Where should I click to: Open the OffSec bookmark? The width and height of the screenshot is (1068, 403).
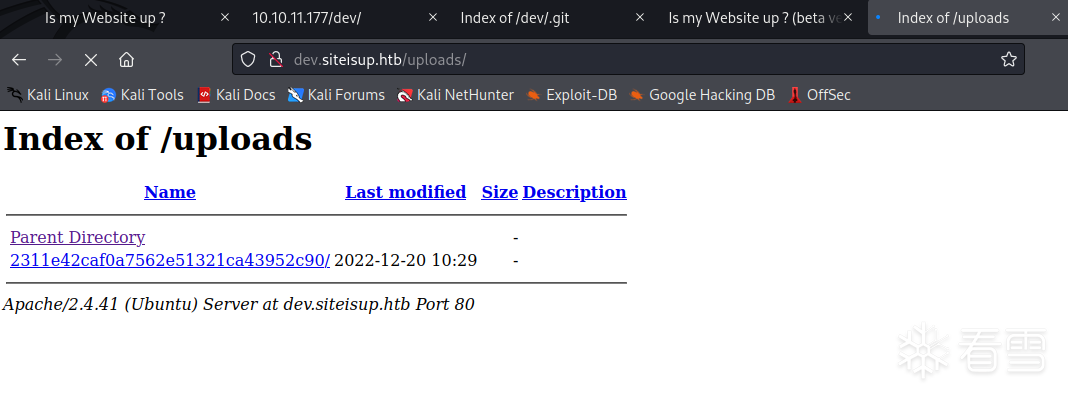point(819,95)
